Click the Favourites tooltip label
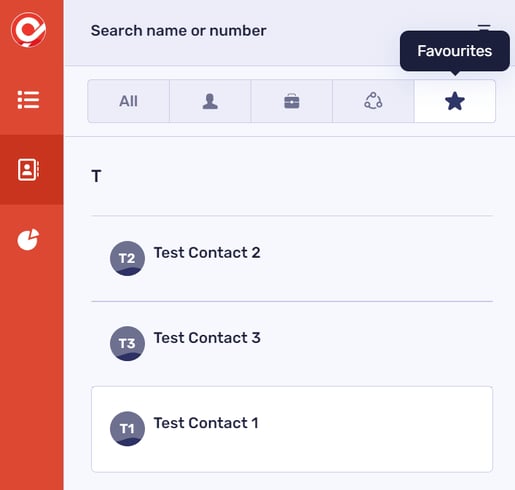 (455, 51)
